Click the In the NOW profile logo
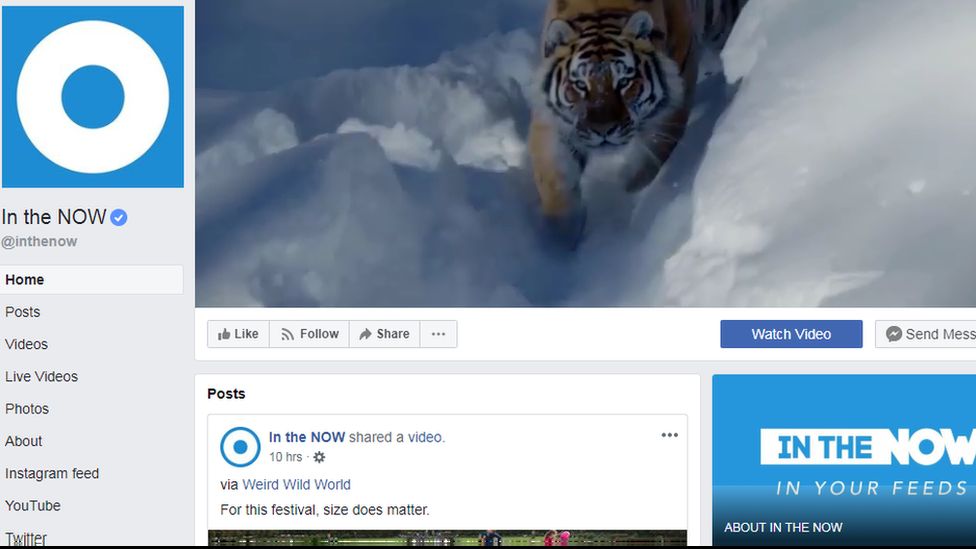This screenshot has width=976, height=549. pos(93,96)
